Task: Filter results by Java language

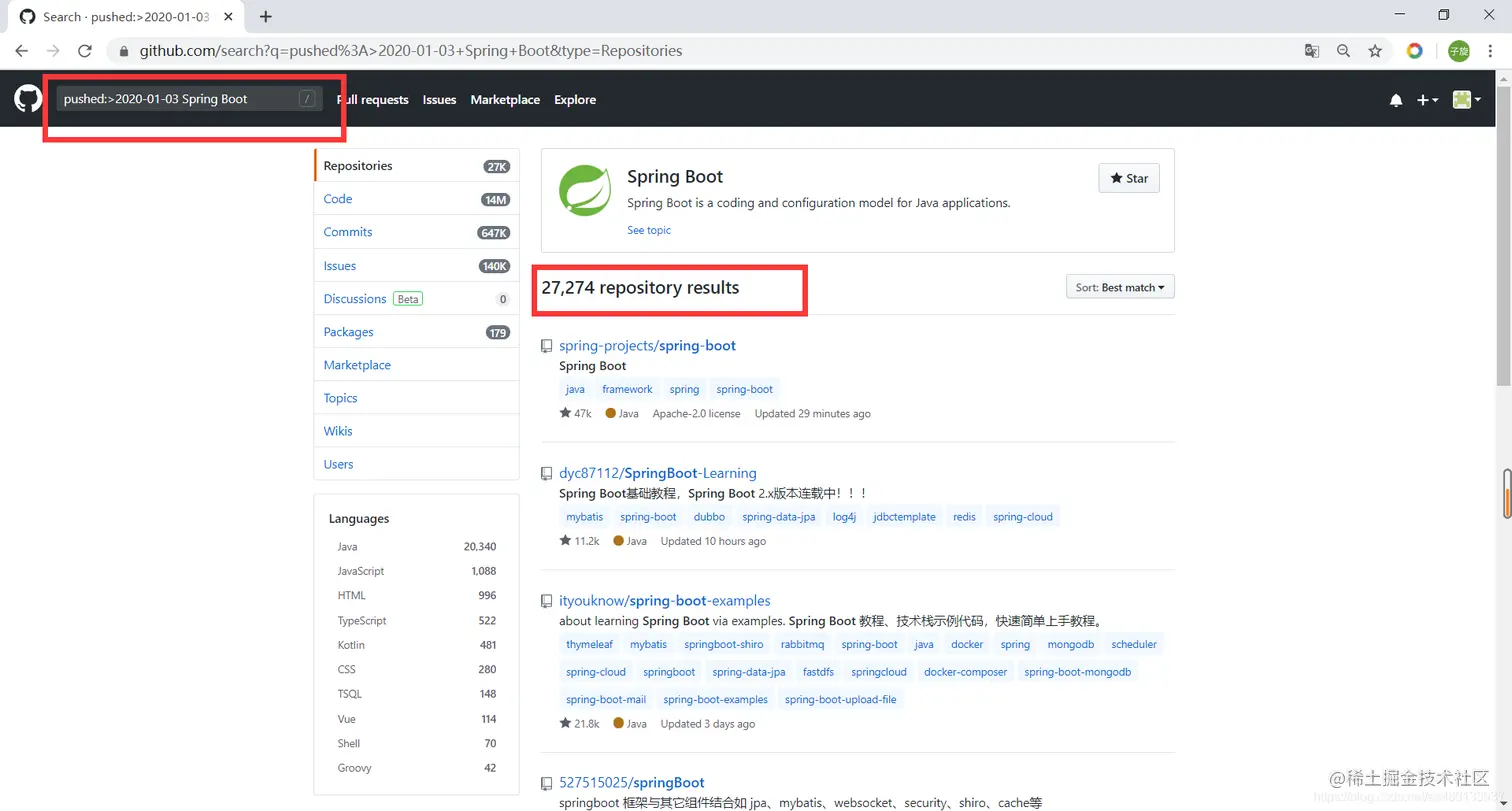Action: click(348, 547)
